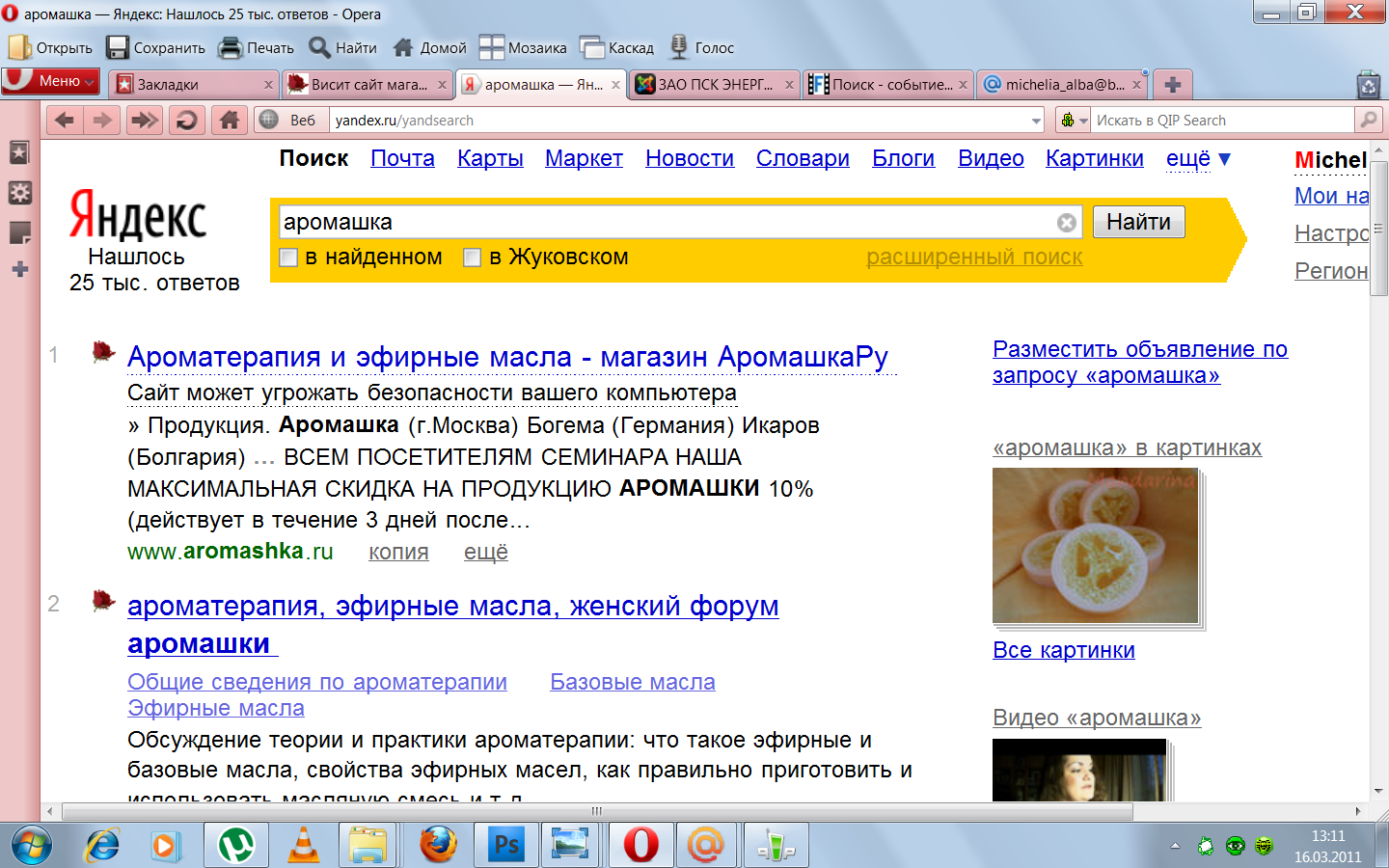Check the 'в Жуковском' checkbox
Screen dimensions: 1389x868
click(x=472, y=258)
